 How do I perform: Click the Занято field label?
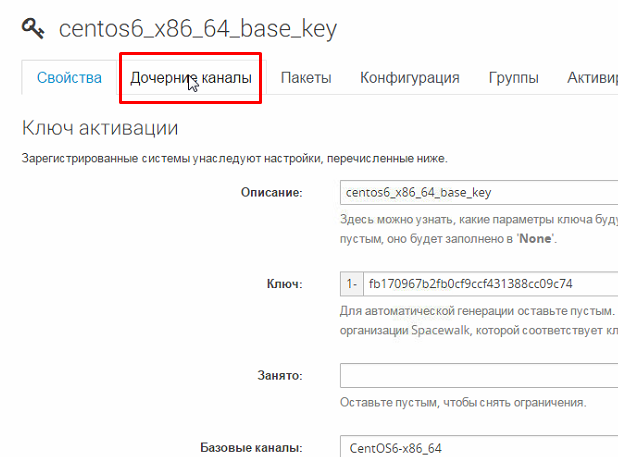coord(279,375)
